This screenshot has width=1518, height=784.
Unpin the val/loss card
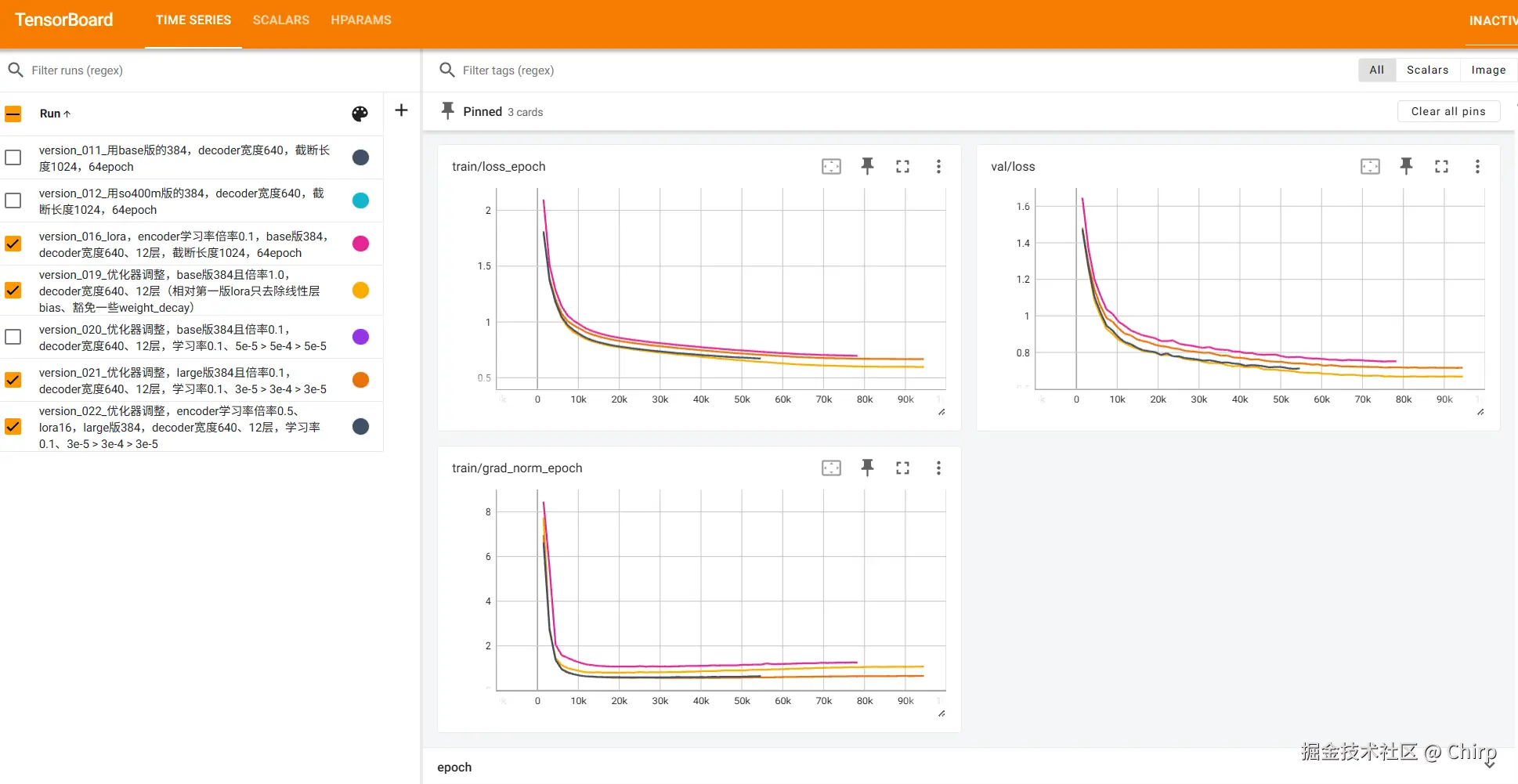tap(1406, 166)
